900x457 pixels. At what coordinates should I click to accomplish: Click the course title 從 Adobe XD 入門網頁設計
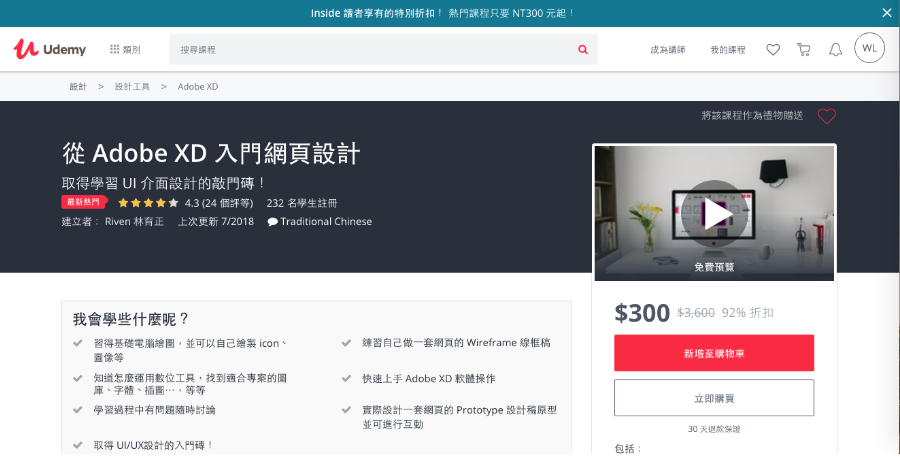click(x=211, y=153)
